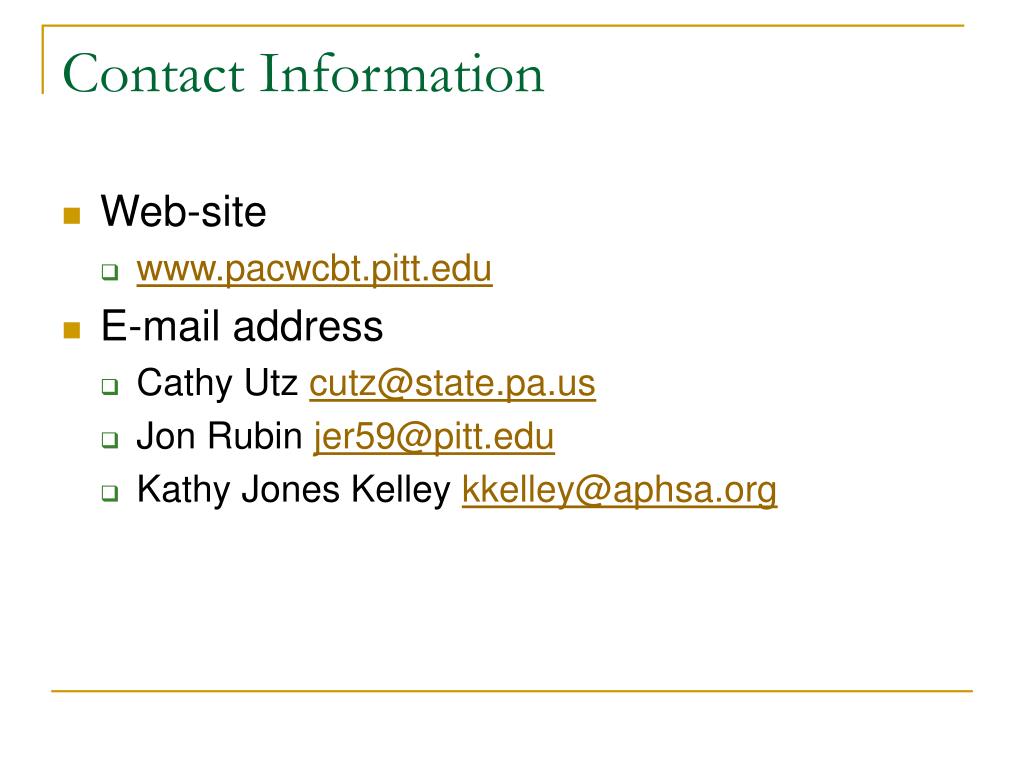Open the jer59@pitt.edu email link
1024x768 pixels.
(434, 437)
